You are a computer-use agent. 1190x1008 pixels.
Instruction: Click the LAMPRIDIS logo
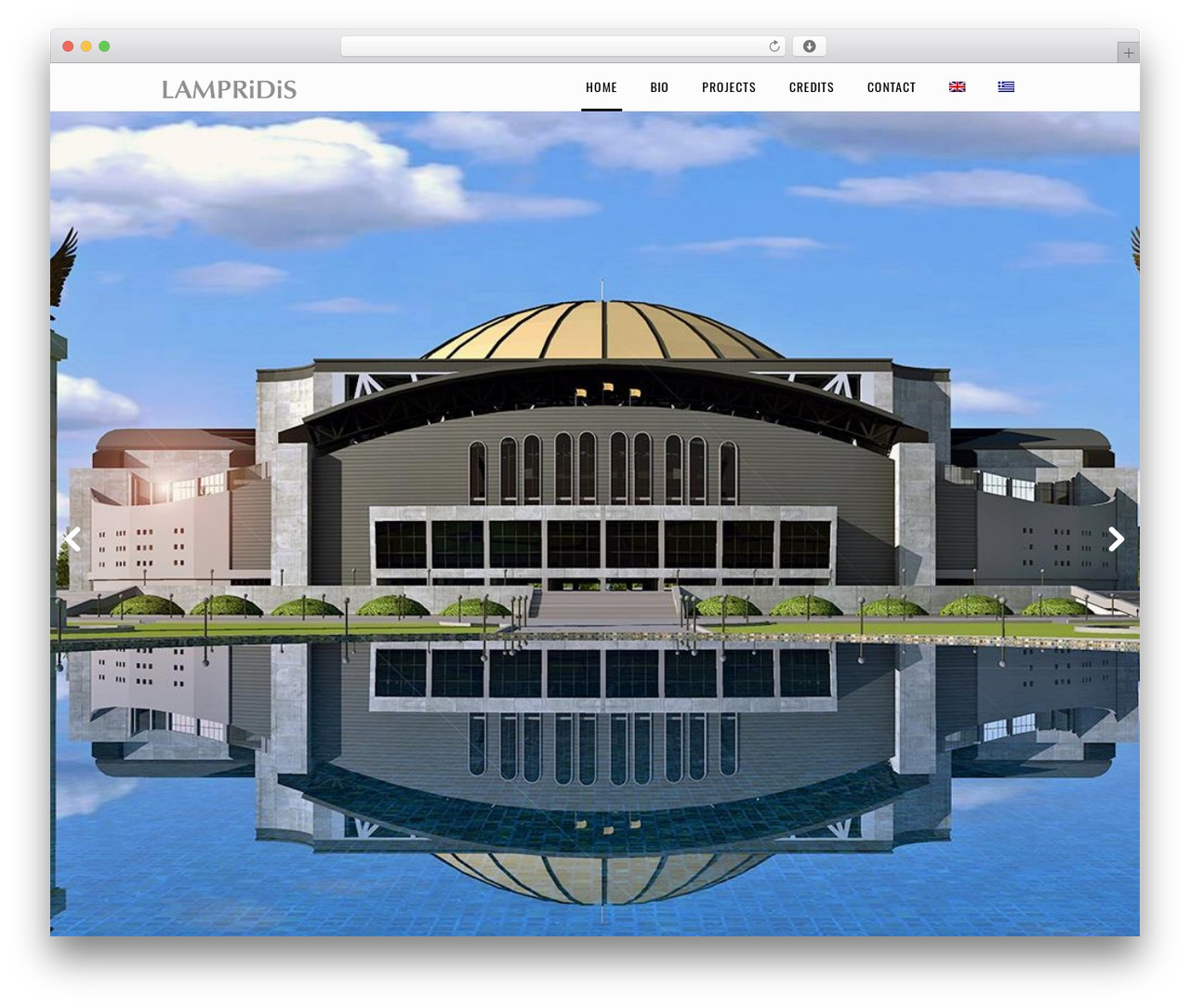click(229, 89)
